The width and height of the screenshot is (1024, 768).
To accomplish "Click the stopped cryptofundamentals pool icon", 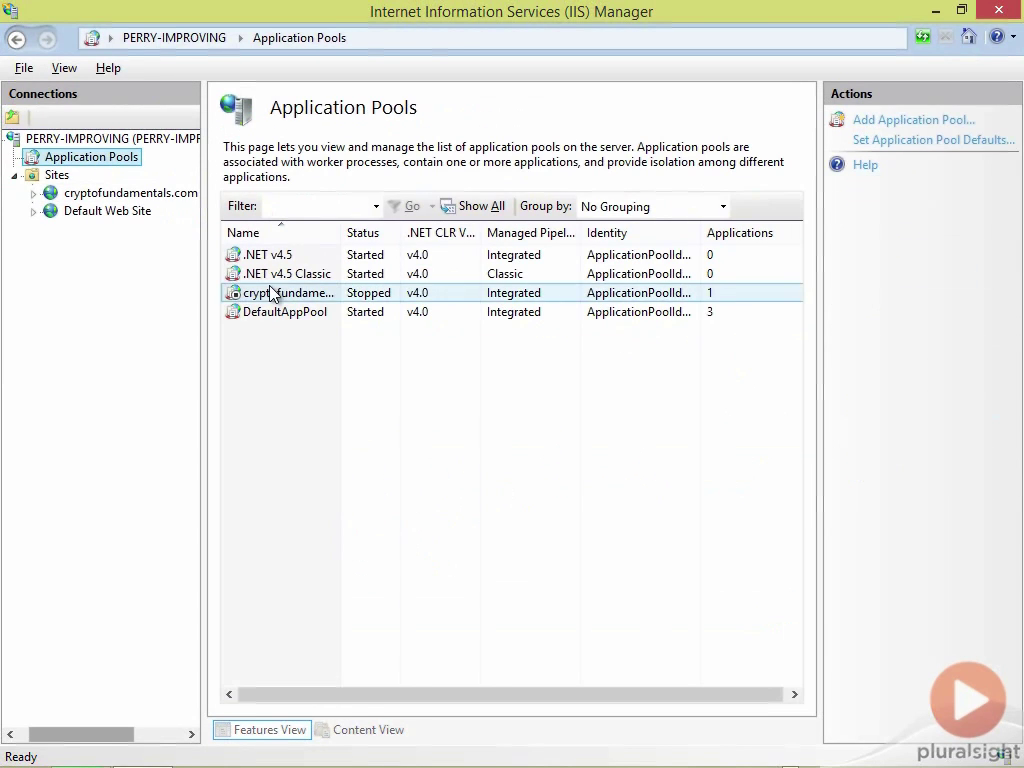I will [x=233, y=293].
